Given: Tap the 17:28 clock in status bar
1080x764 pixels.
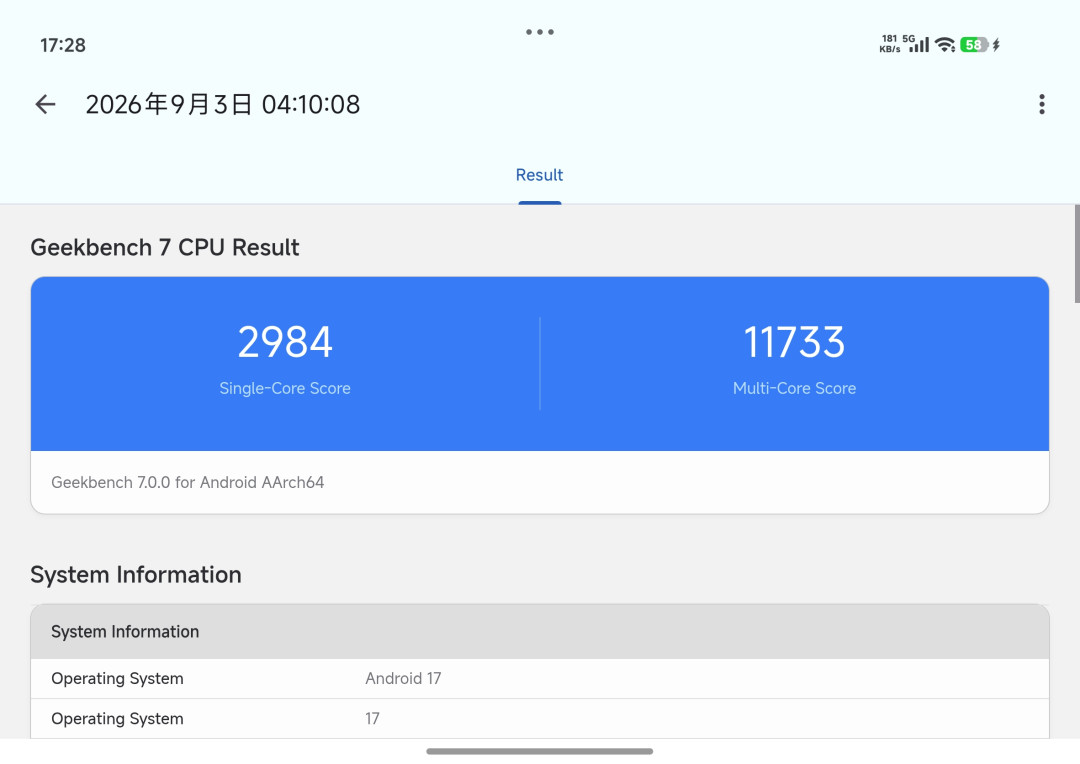Looking at the screenshot, I should pos(63,45).
